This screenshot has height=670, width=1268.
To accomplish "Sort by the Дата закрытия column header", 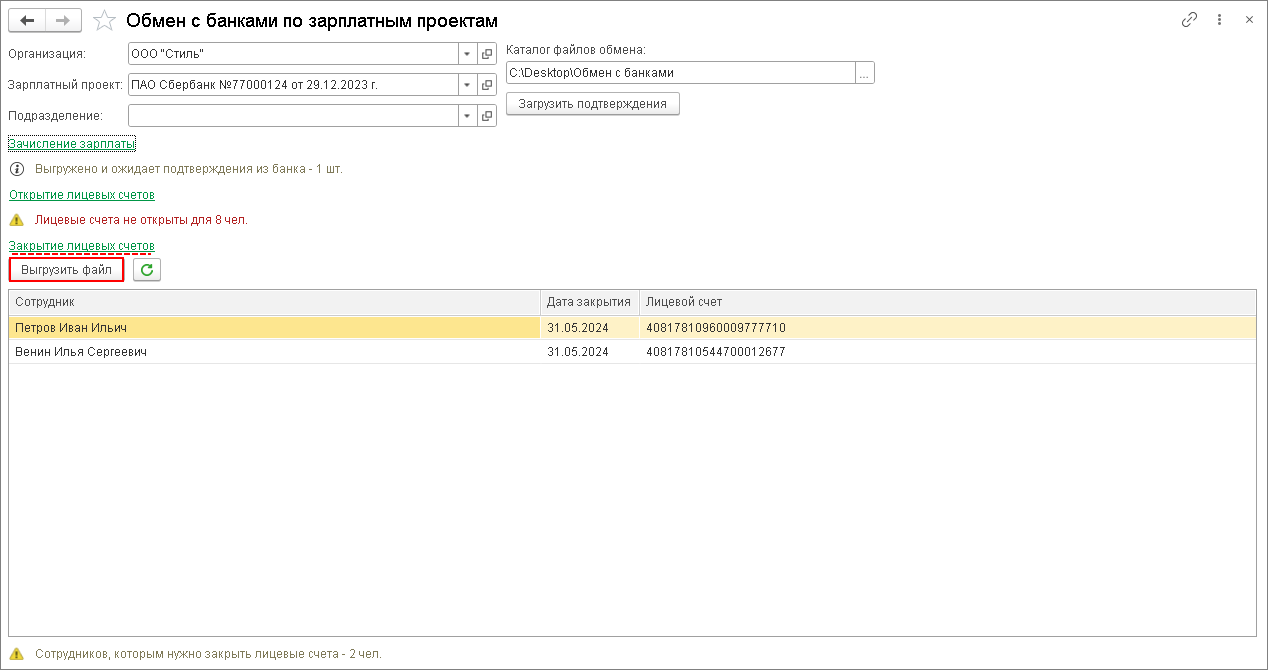I will (x=589, y=302).
